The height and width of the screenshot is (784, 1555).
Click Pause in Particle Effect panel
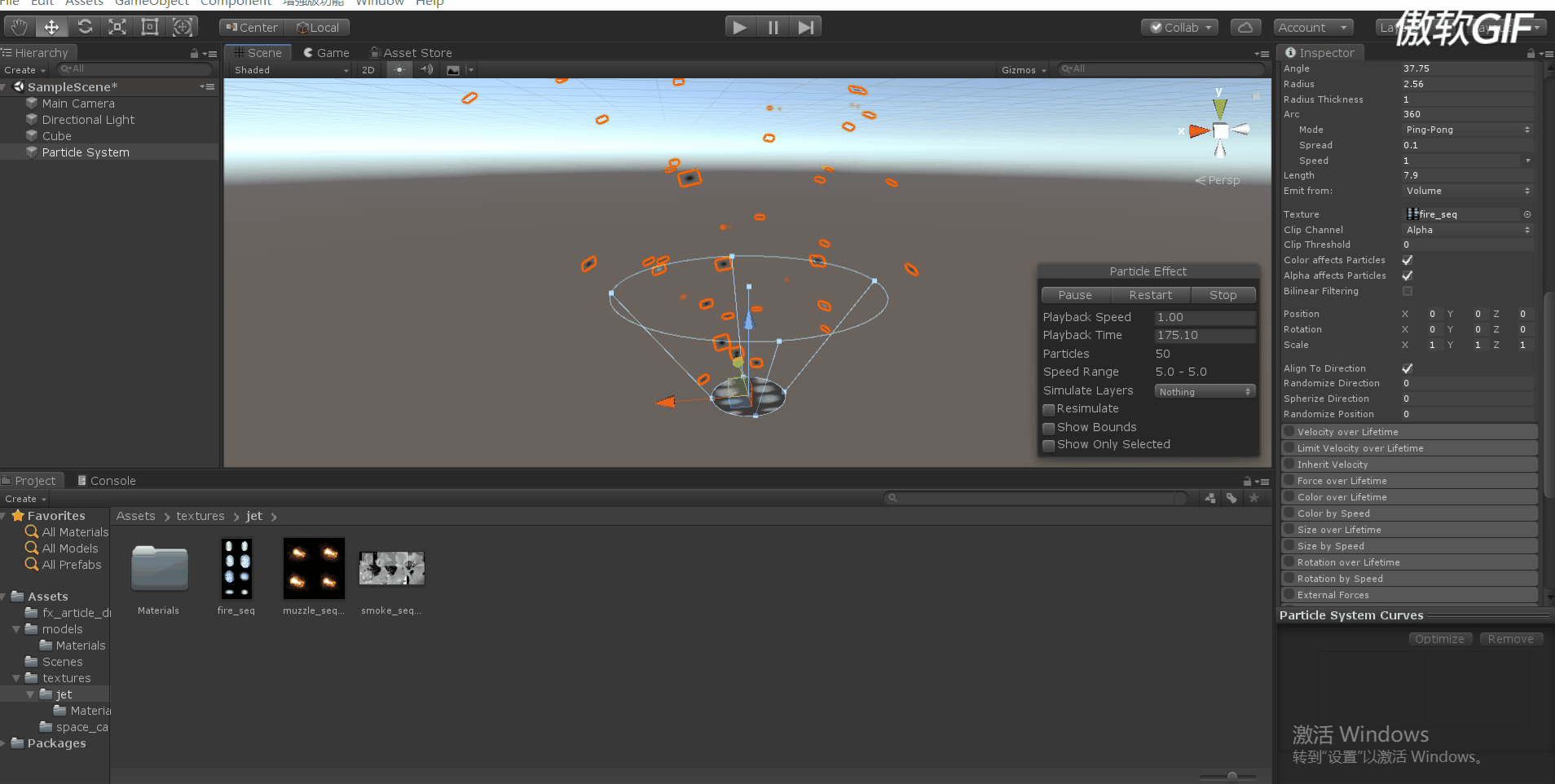click(1075, 295)
